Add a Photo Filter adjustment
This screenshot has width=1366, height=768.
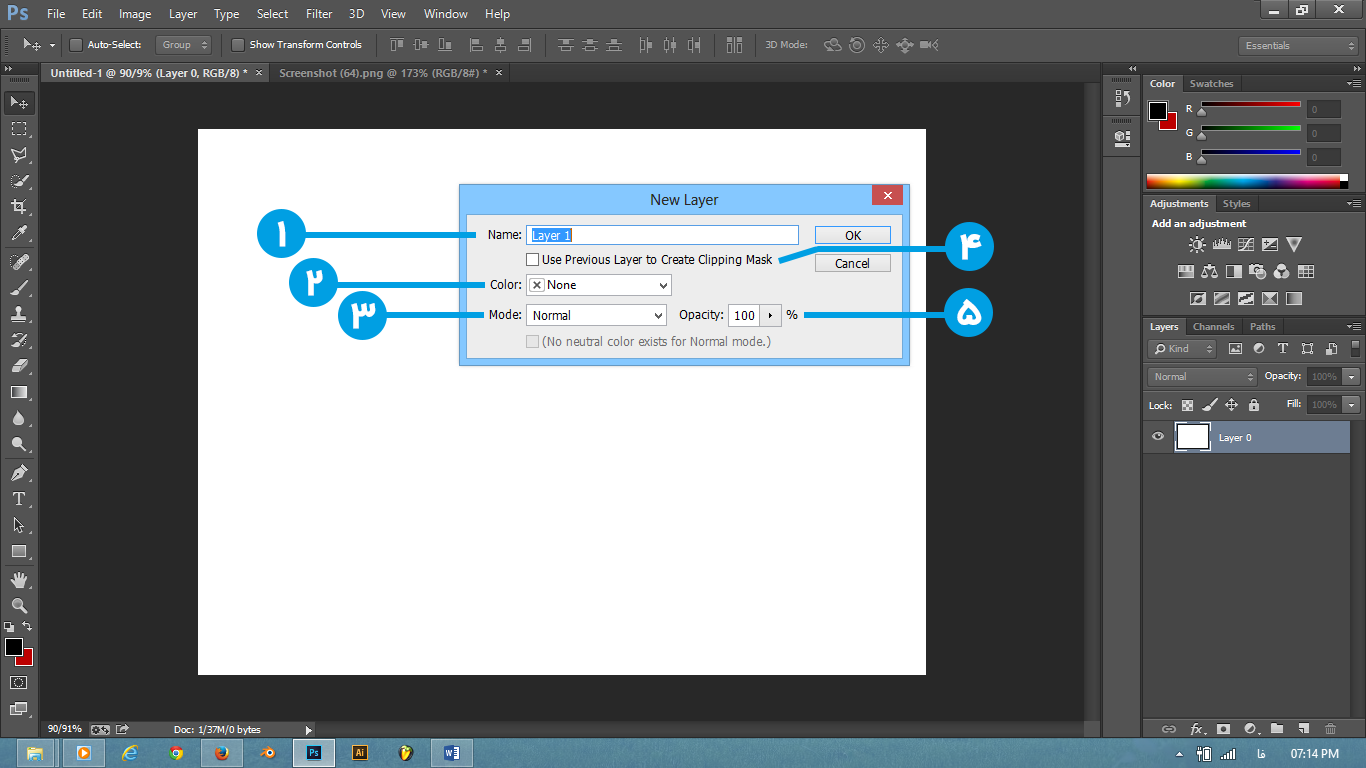[x=1257, y=271]
